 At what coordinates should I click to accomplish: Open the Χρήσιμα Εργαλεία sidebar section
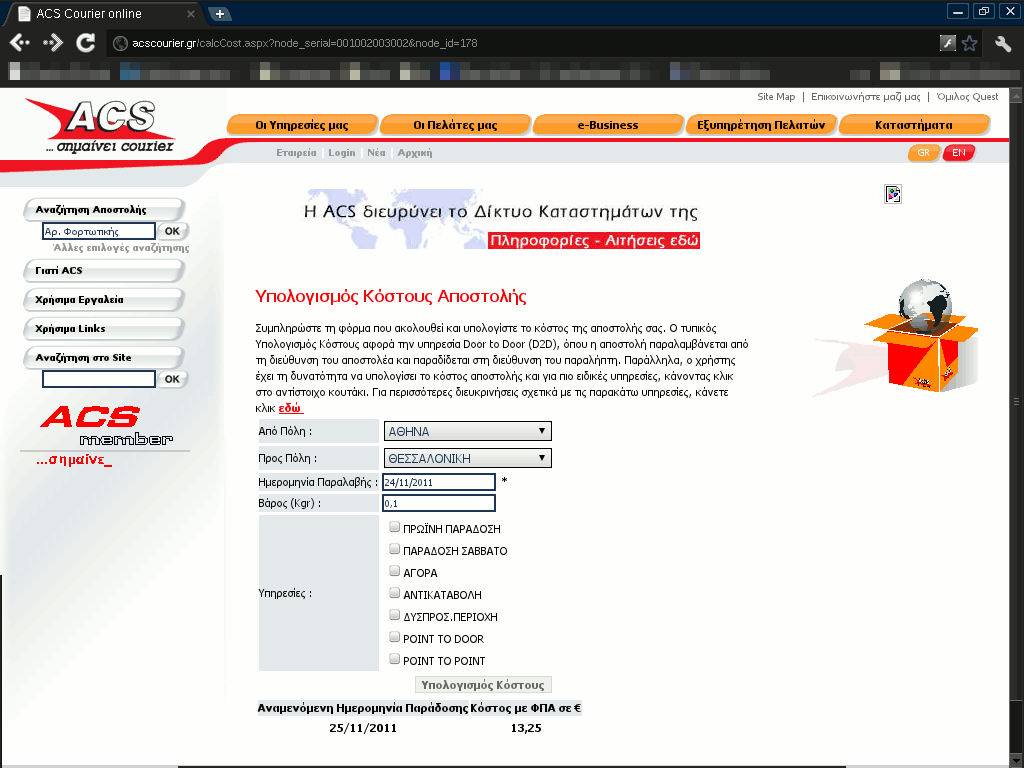click(x=103, y=300)
